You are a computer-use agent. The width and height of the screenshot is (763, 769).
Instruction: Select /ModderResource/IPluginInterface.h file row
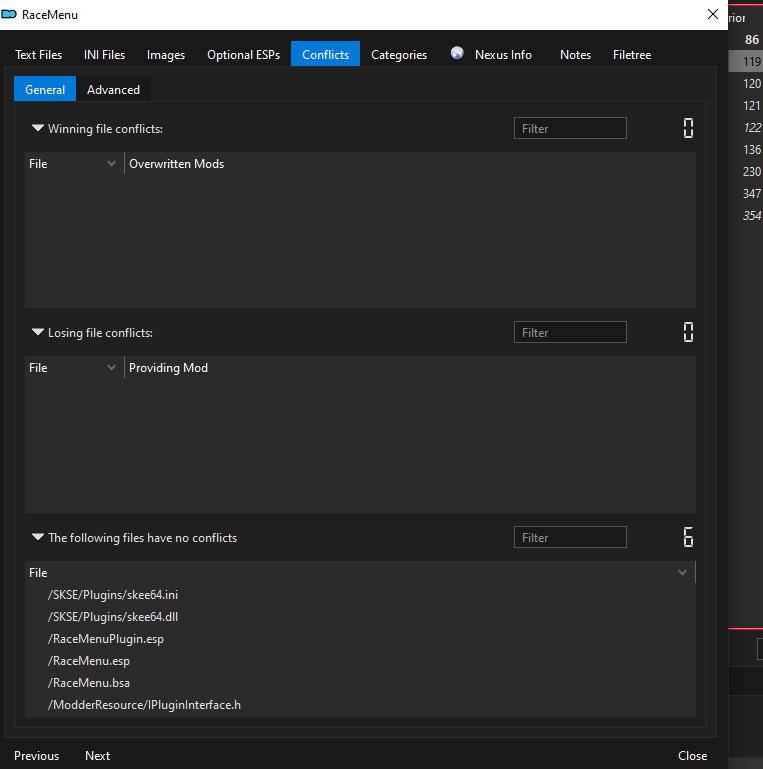click(360, 705)
